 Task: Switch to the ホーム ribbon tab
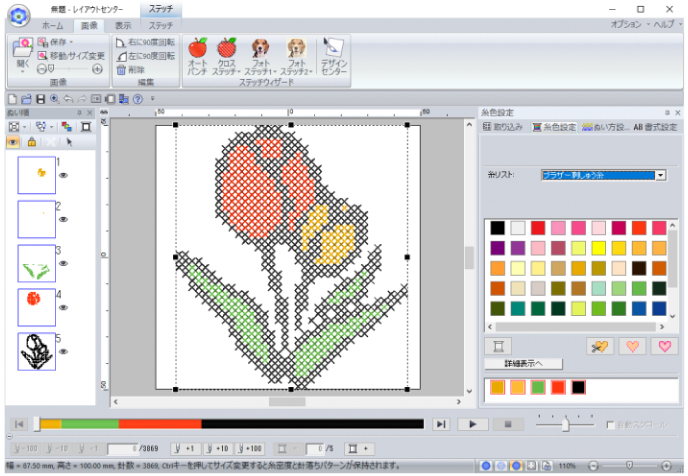[53, 26]
